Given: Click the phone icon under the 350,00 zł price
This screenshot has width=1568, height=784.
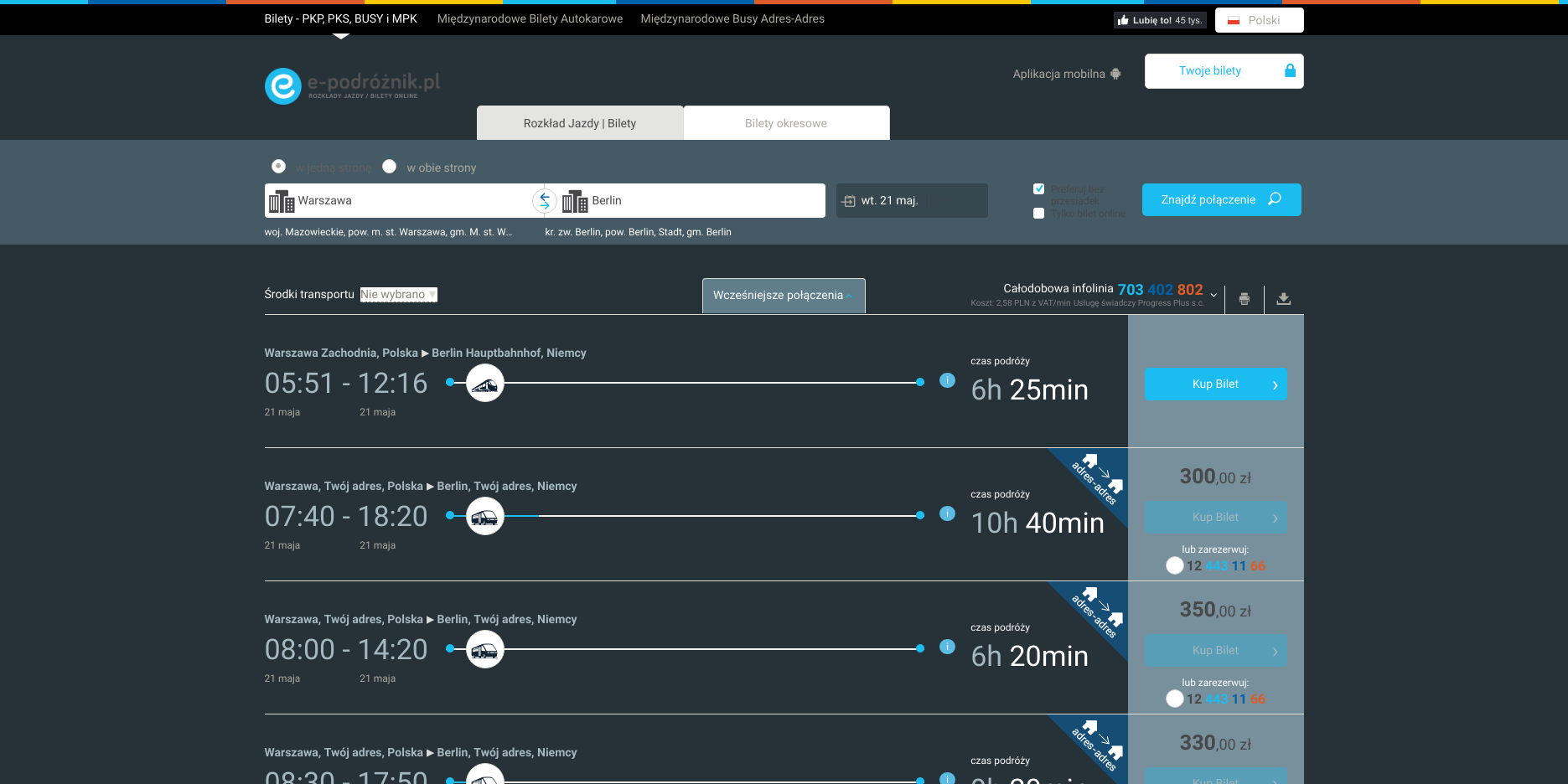Looking at the screenshot, I should click(1175, 699).
